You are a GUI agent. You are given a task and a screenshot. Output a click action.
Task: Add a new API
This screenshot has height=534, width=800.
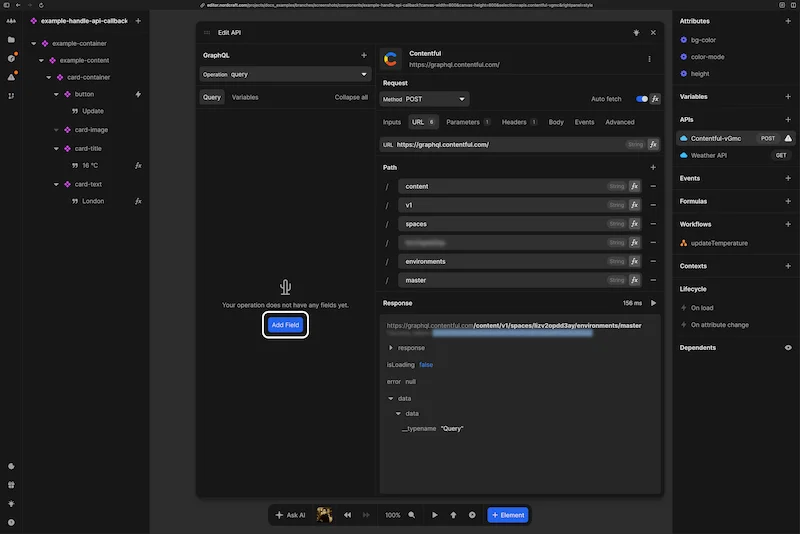click(x=788, y=119)
